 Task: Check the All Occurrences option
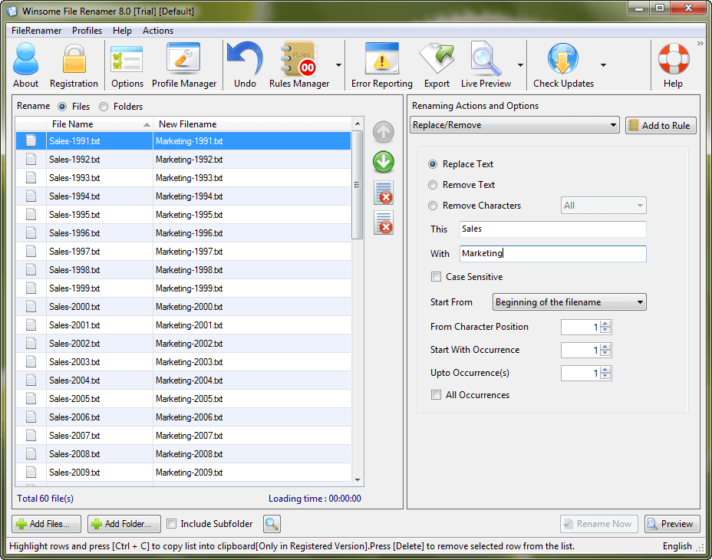[x=436, y=395]
